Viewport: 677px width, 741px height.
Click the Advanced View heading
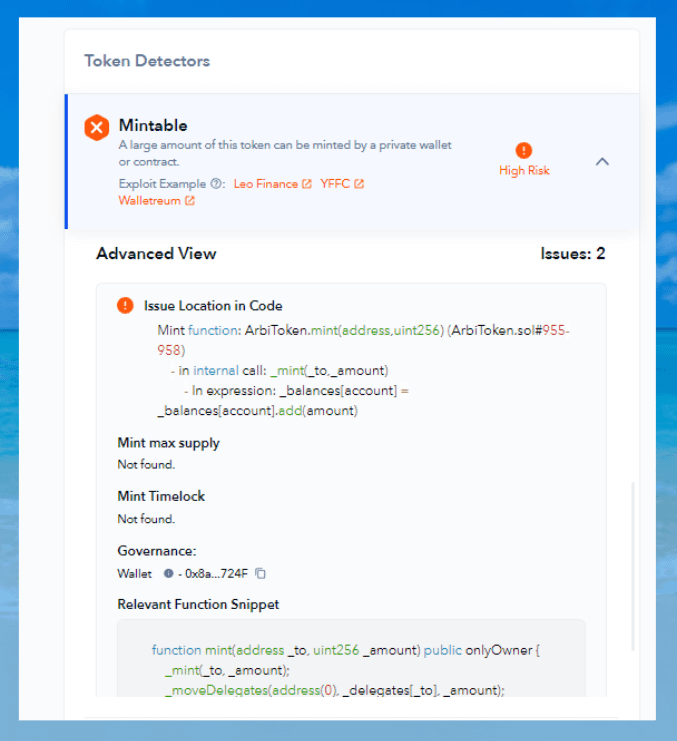pos(156,254)
